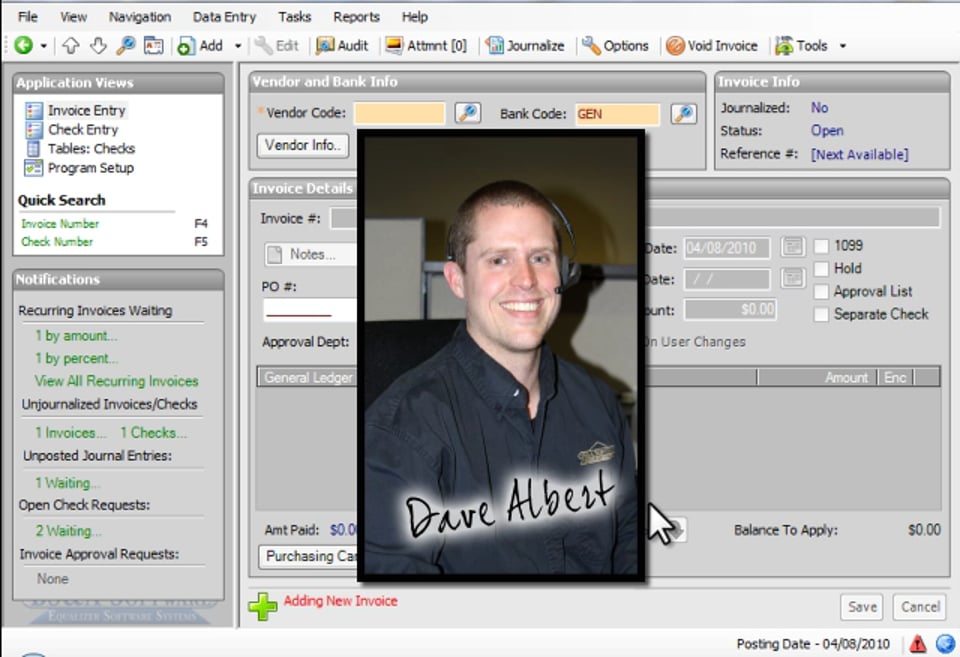Open Options from the toolbar
960x657 pixels.
pyautogui.click(x=615, y=46)
